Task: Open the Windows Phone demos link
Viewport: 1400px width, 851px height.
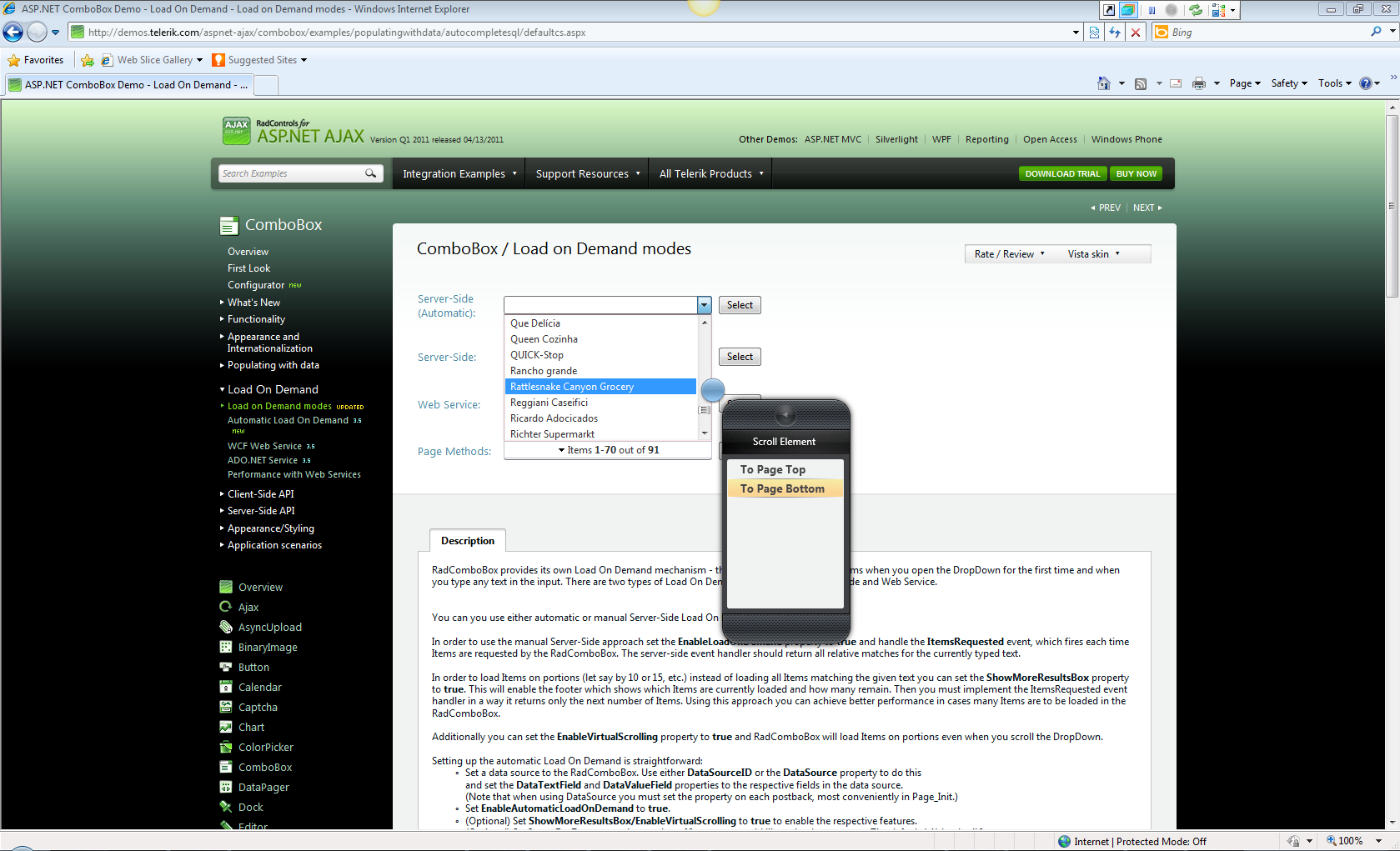Action: (x=1127, y=139)
